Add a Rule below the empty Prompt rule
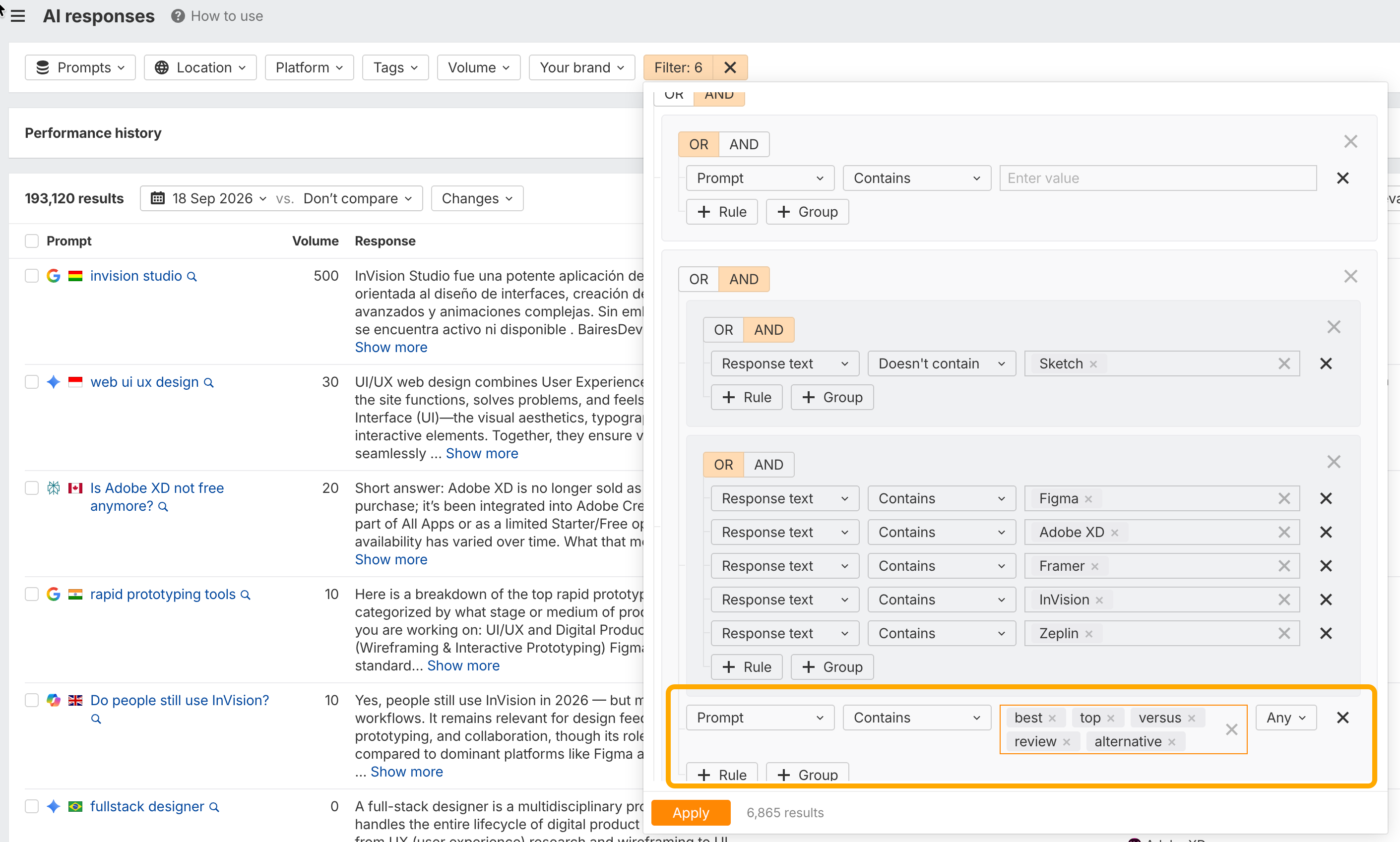The height and width of the screenshot is (842, 1400). [x=722, y=212]
